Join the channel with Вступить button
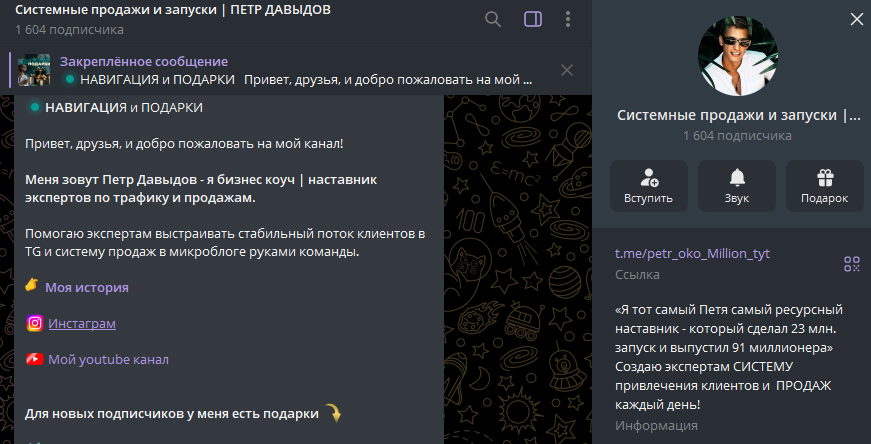The height and width of the screenshot is (444, 871). click(x=648, y=186)
